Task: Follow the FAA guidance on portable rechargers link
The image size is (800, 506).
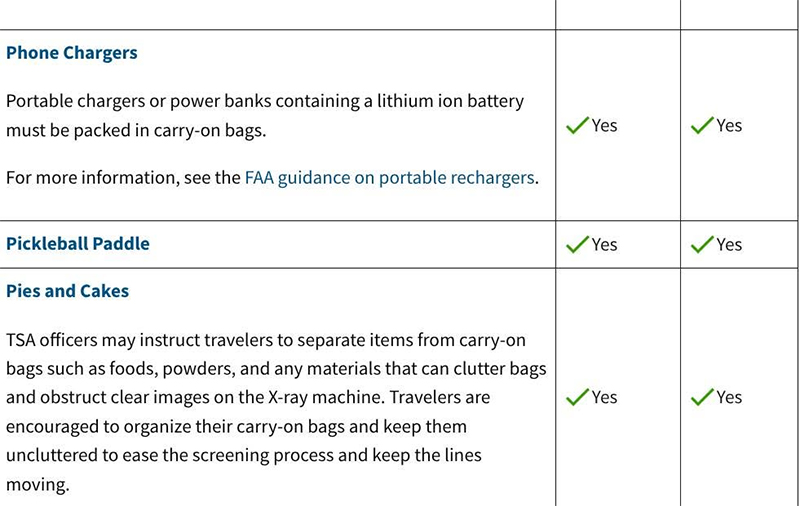Action: [390, 178]
